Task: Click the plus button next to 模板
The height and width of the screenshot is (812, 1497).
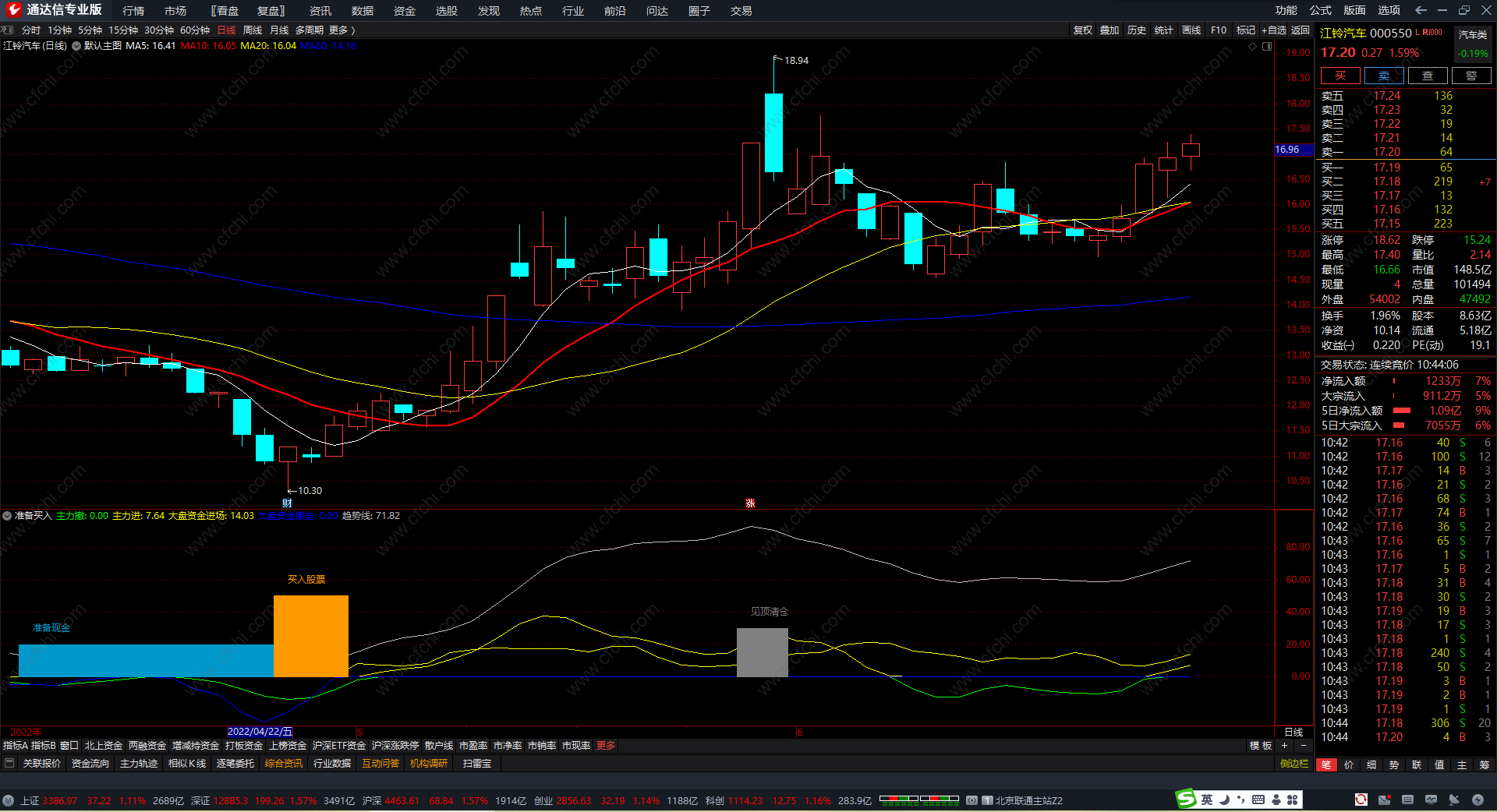Action: coord(1284,746)
